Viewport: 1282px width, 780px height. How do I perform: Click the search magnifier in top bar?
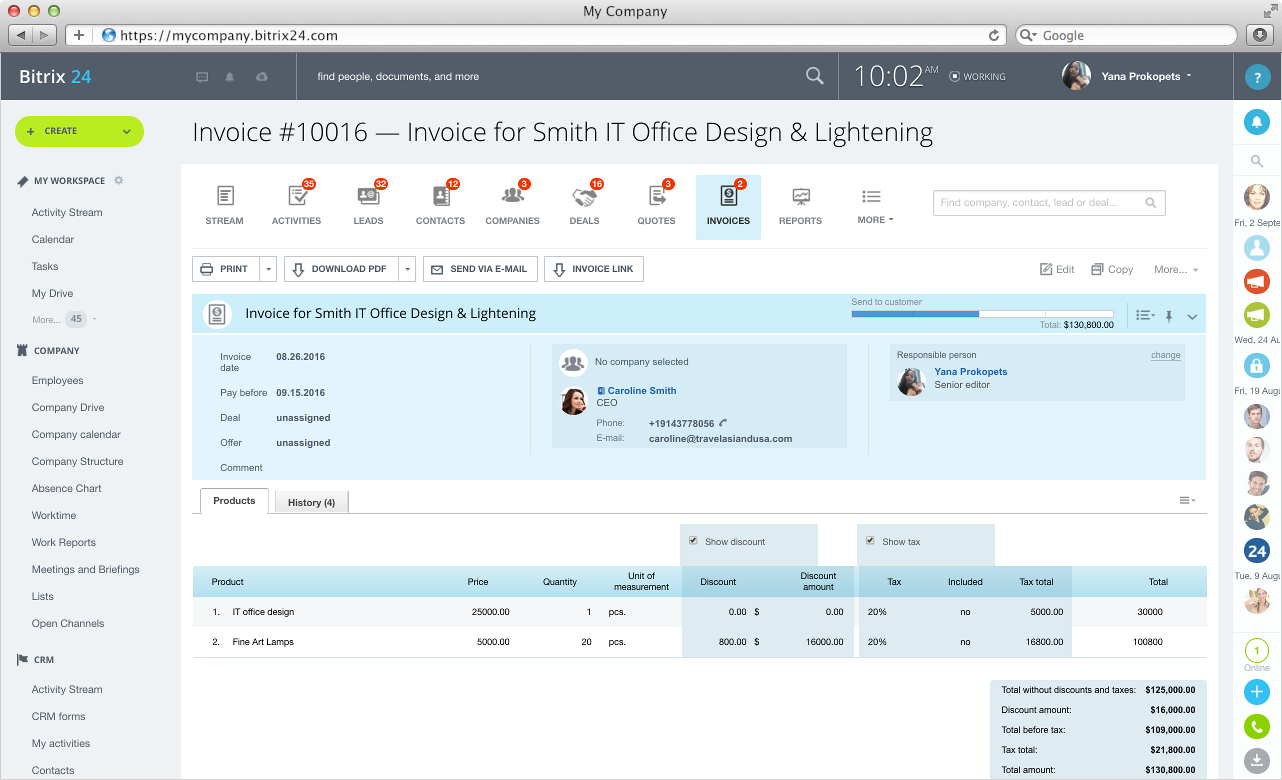815,76
